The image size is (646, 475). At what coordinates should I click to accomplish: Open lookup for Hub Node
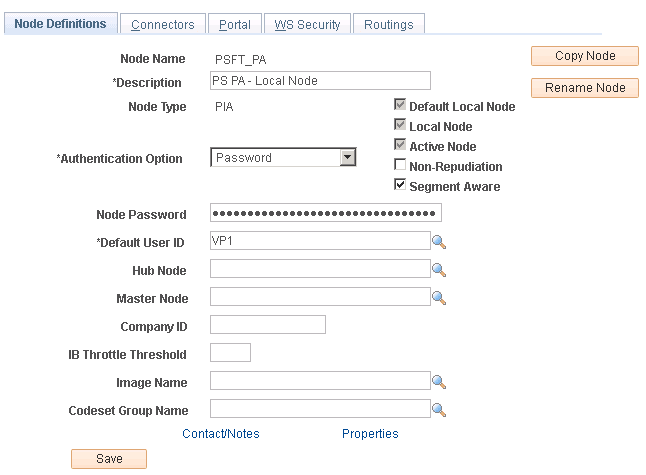click(439, 270)
